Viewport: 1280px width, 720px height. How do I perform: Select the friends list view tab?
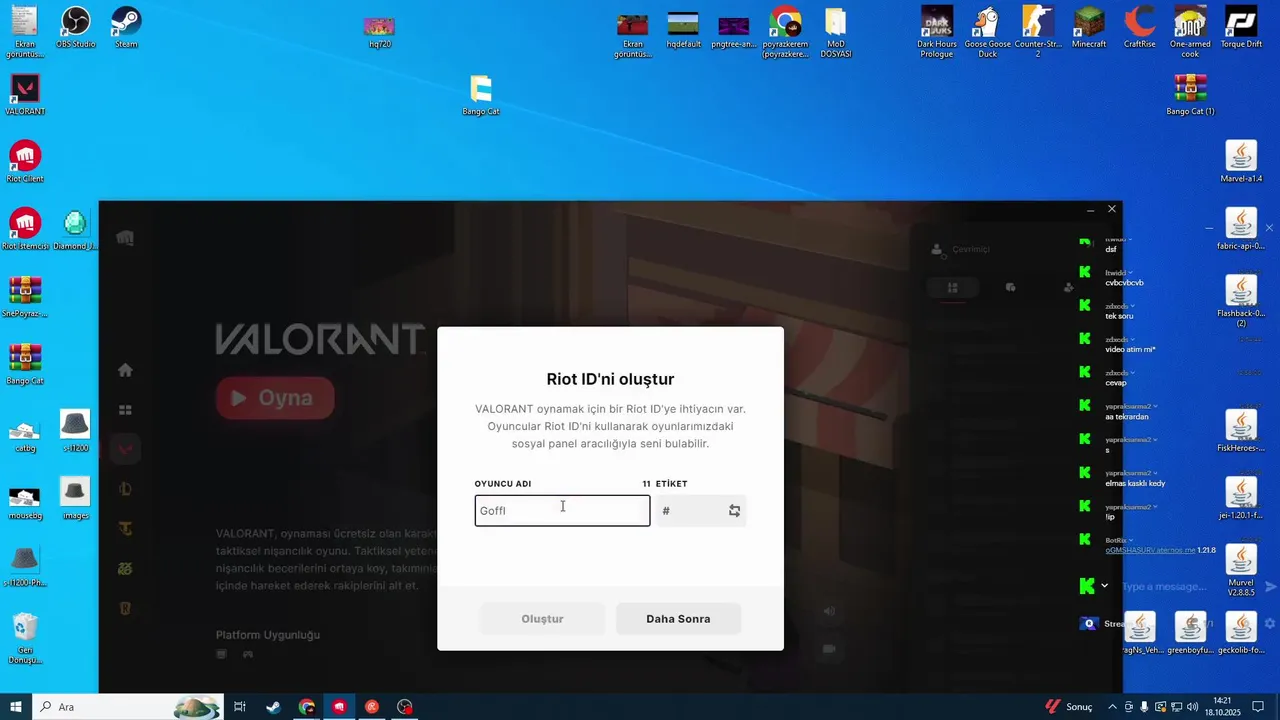[x=952, y=288]
